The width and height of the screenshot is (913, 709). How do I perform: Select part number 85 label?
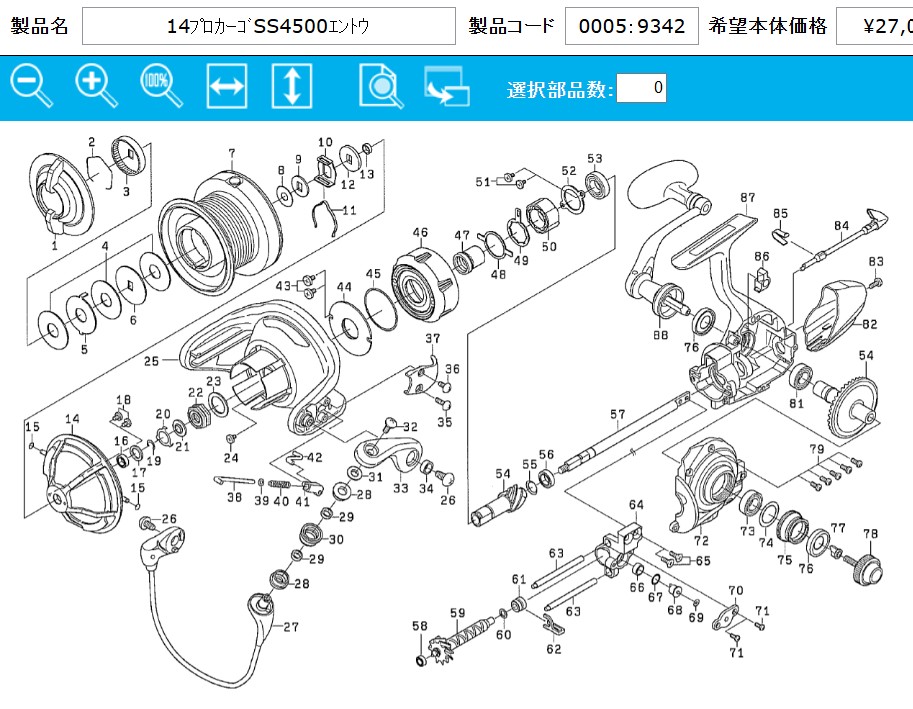(x=780, y=213)
